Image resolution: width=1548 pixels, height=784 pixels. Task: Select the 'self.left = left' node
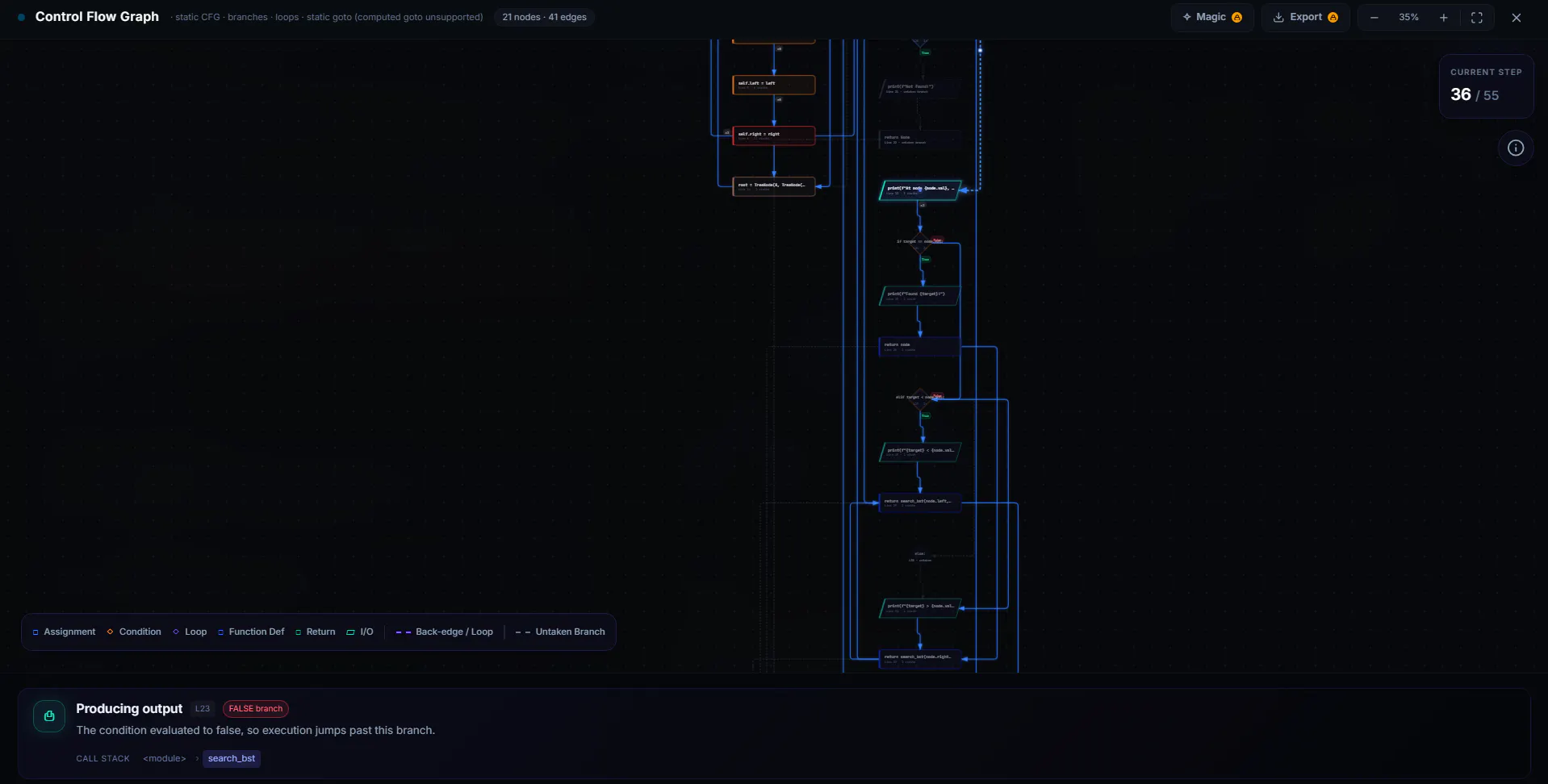tap(773, 85)
